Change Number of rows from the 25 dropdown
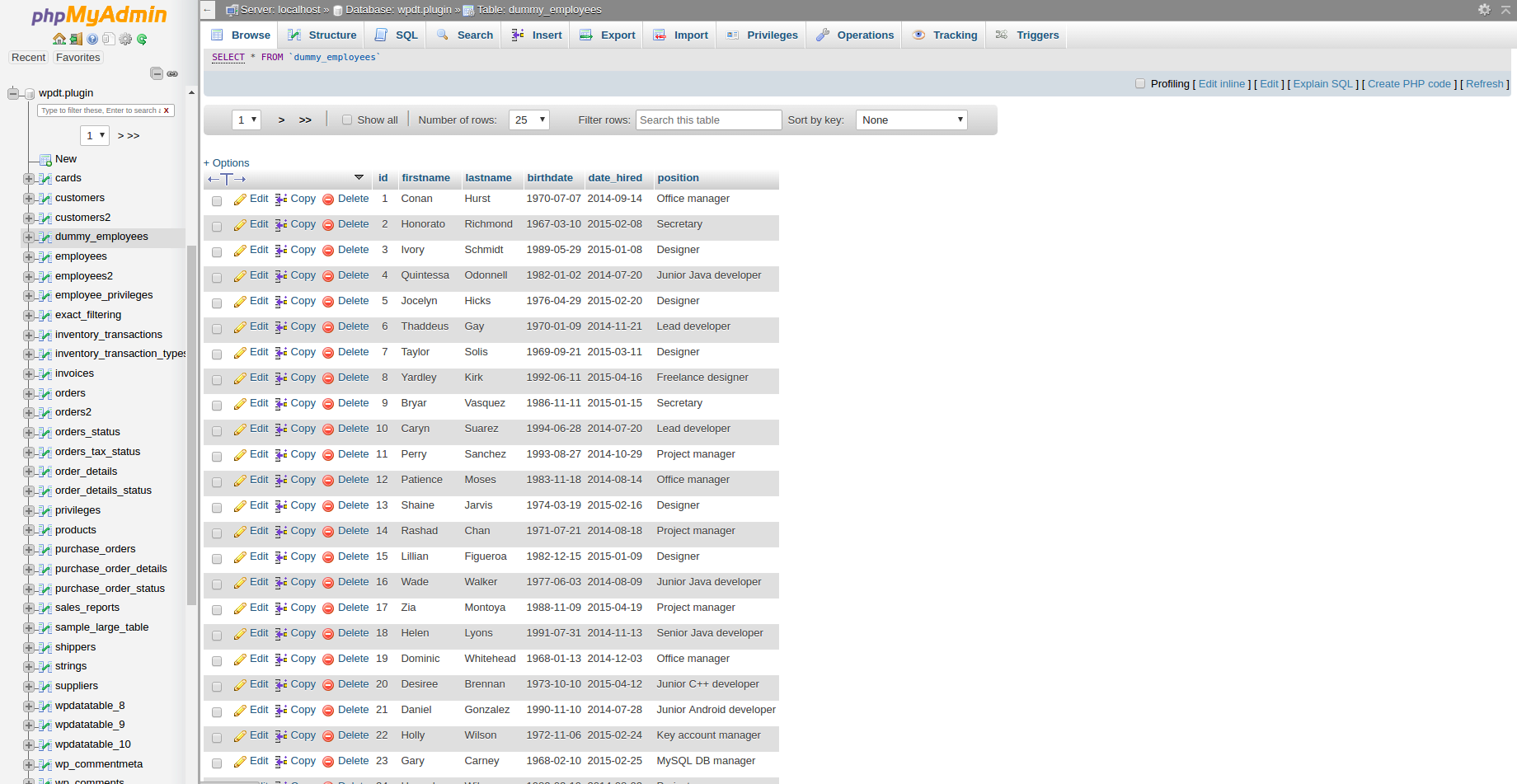This screenshot has height=784, width=1517. 528,119
